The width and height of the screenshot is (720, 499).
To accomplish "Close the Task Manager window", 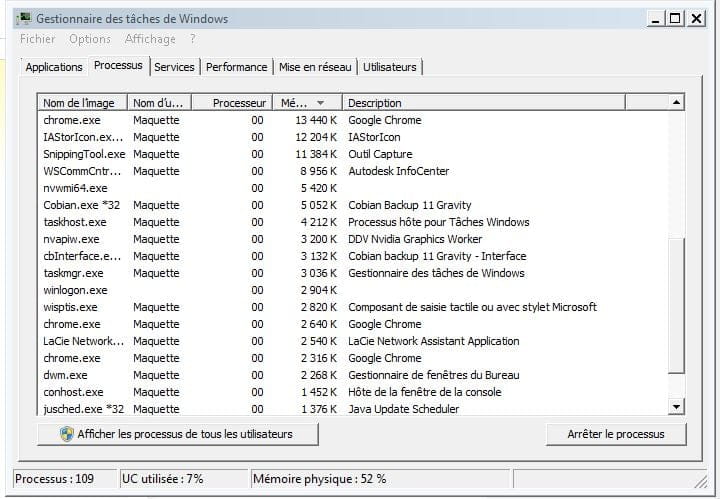I will click(696, 19).
